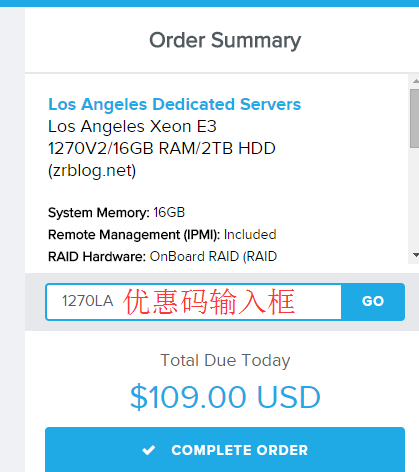The height and width of the screenshot is (472, 419).
Task: Click the Remote Management (IPMI) line
Action: (x=162, y=235)
